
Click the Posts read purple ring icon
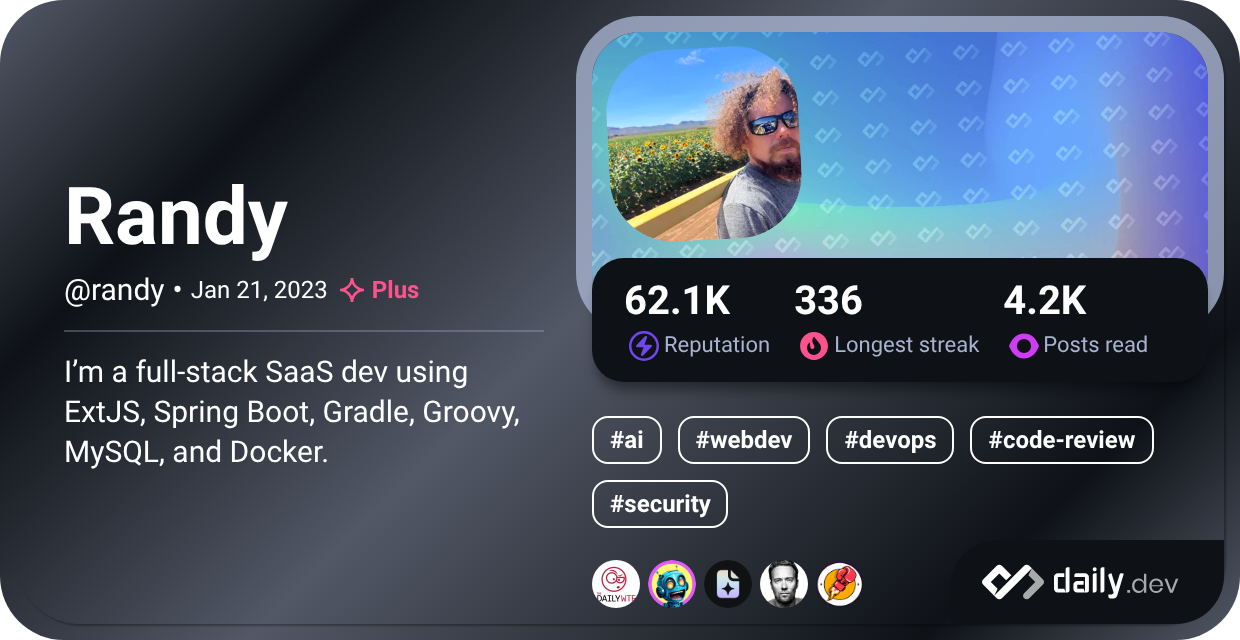(1023, 346)
